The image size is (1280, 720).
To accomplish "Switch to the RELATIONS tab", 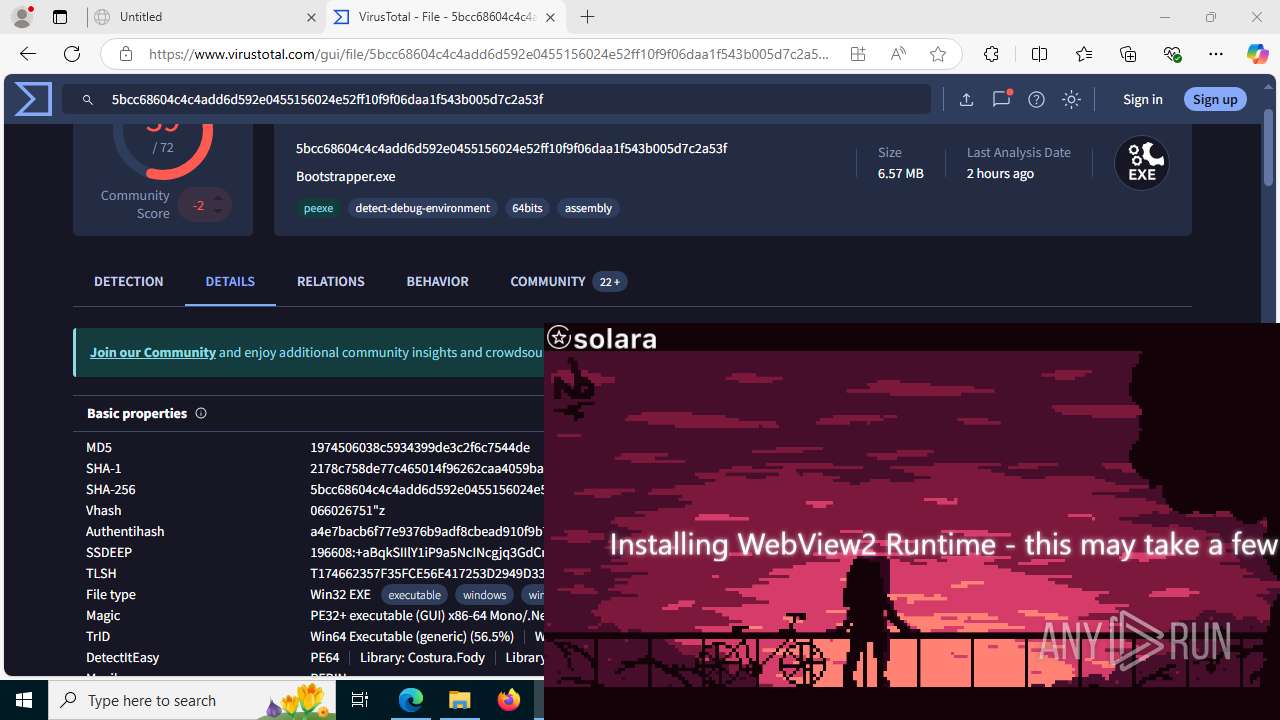I will coord(331,282).
